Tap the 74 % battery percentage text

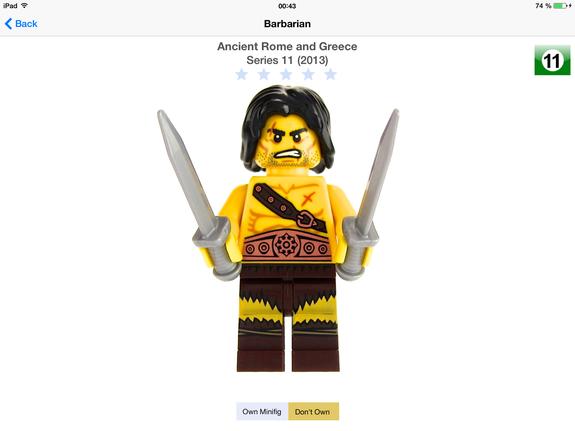coord(543,6)
